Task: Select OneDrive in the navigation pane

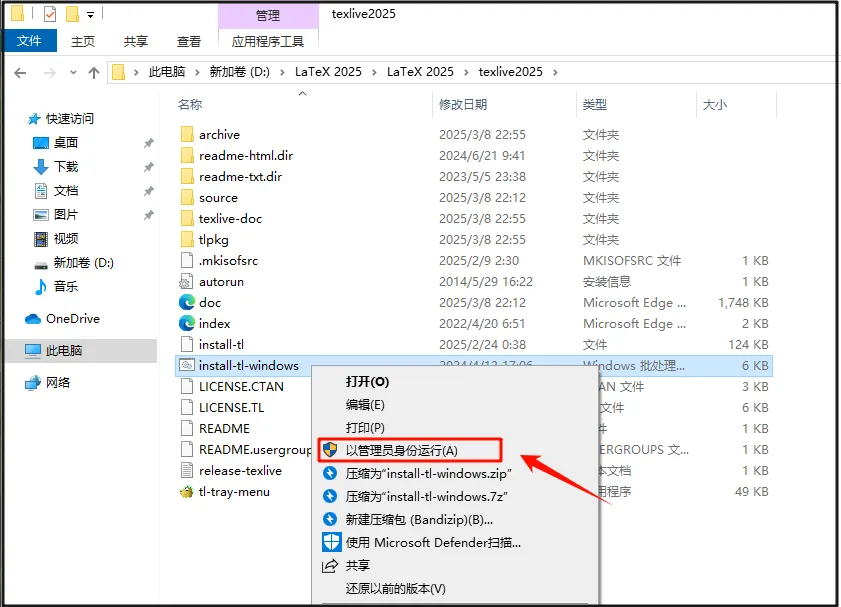Action: coord(73,319)
